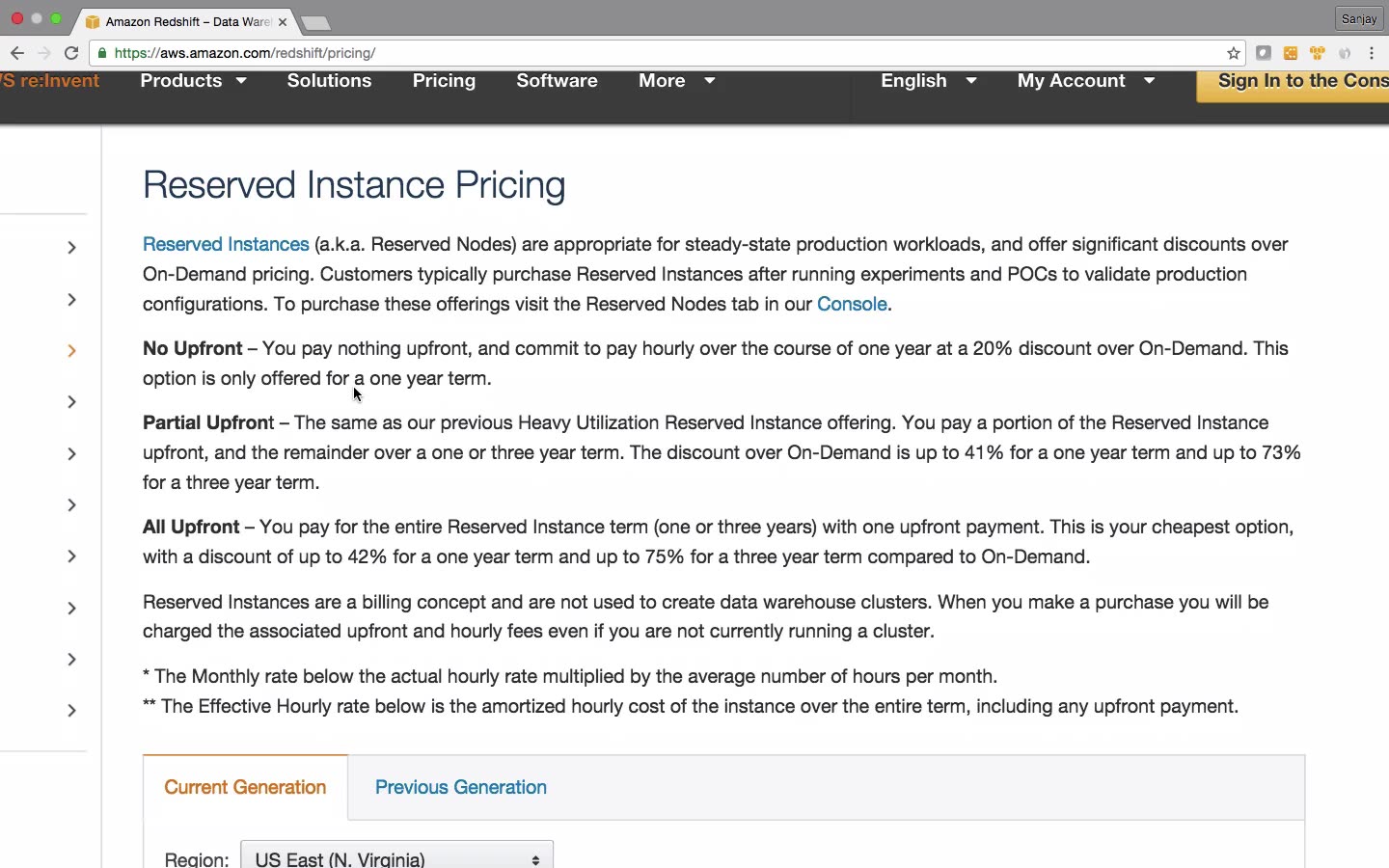The width and height of the screenshot is (1389, 868).
Task: Expand the My Account menu
Action: point(1085,81)
